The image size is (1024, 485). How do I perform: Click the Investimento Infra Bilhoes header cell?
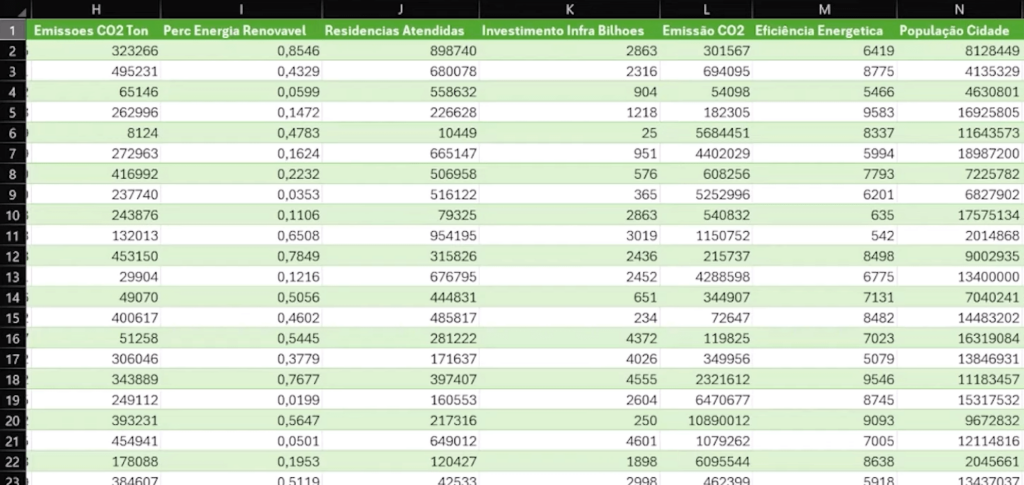[569, 30]
